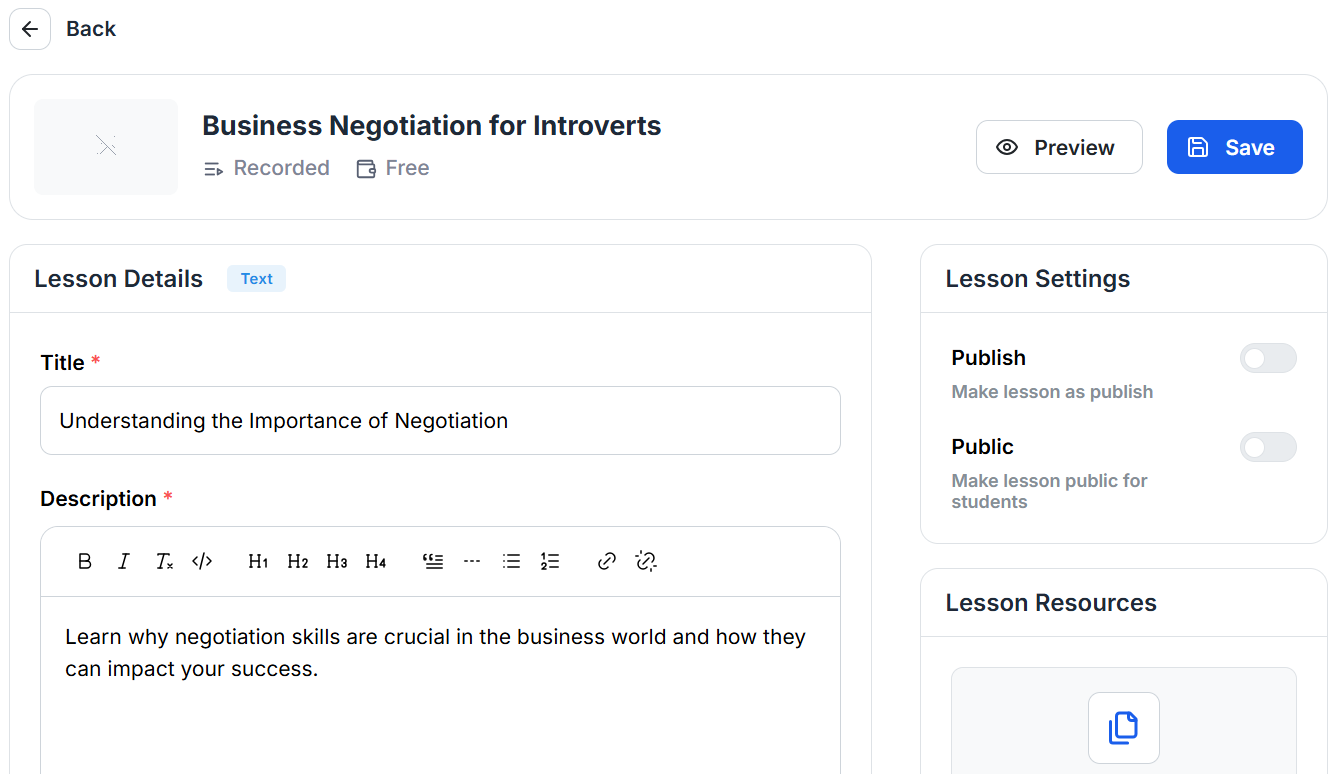The width and height of the screenshot is (1333, 774).
Task: Create numbered list in description
Action: 550,562
